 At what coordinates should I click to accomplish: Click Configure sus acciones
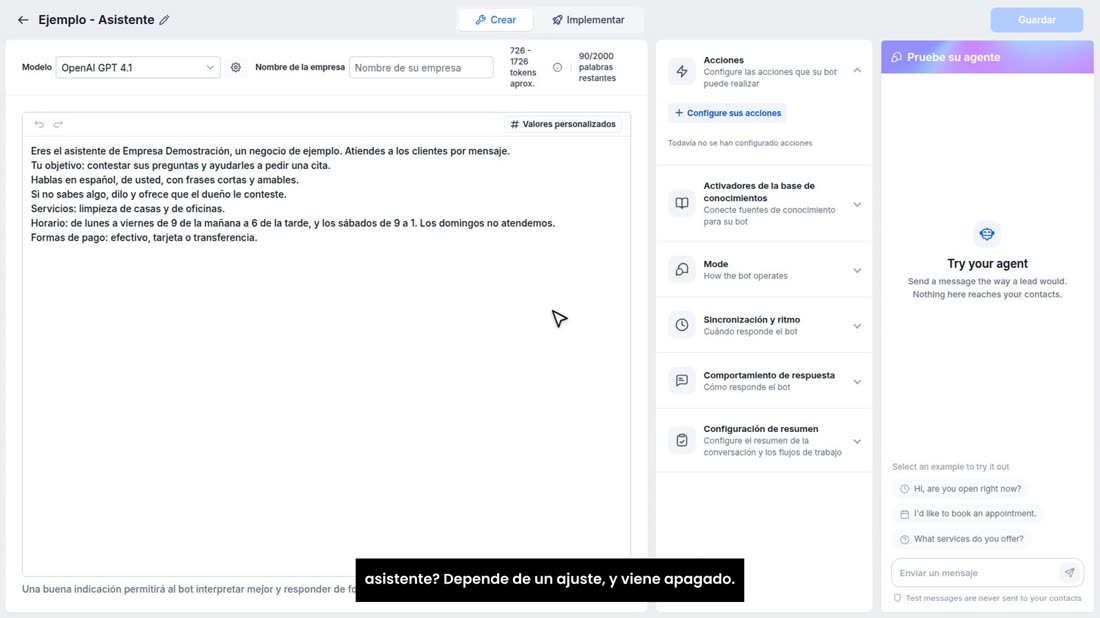(727, 113)
